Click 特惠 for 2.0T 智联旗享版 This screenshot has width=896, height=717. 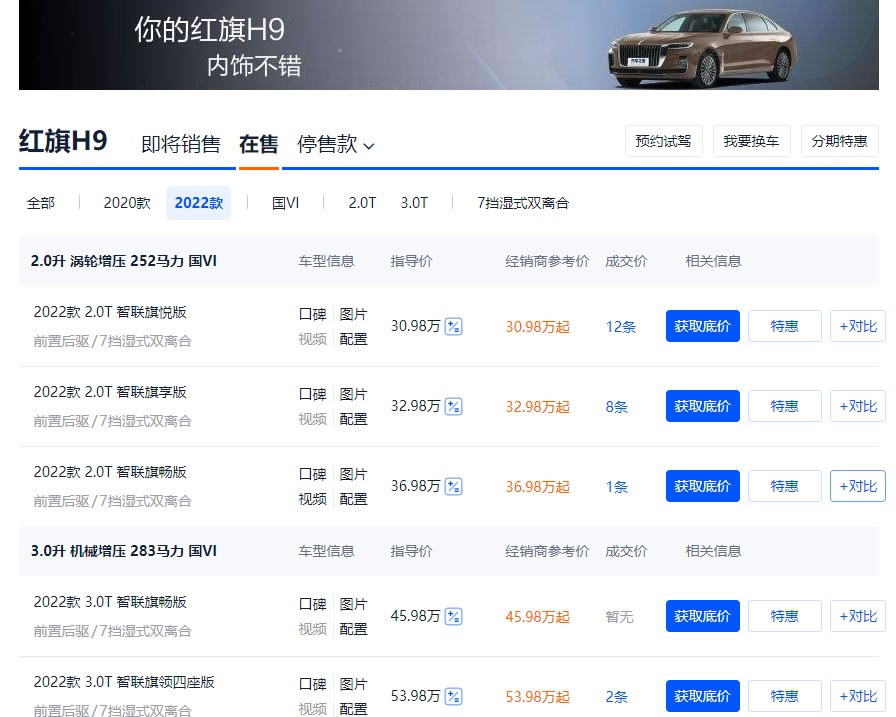point(785,406)
